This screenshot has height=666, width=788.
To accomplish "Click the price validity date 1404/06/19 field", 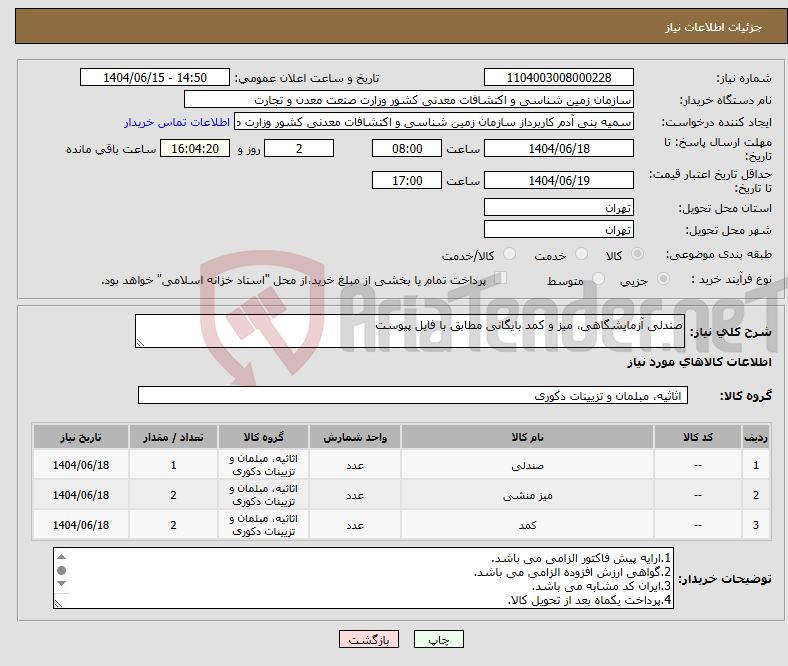I will [x=559, y=180].
